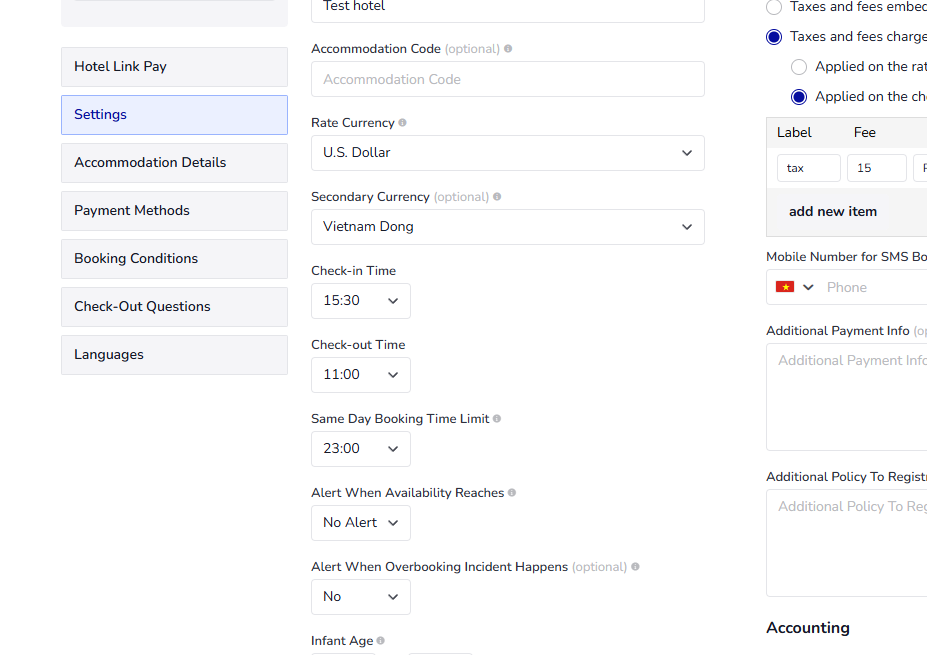
Task: Click add new item in fee table
Action: 832,212
